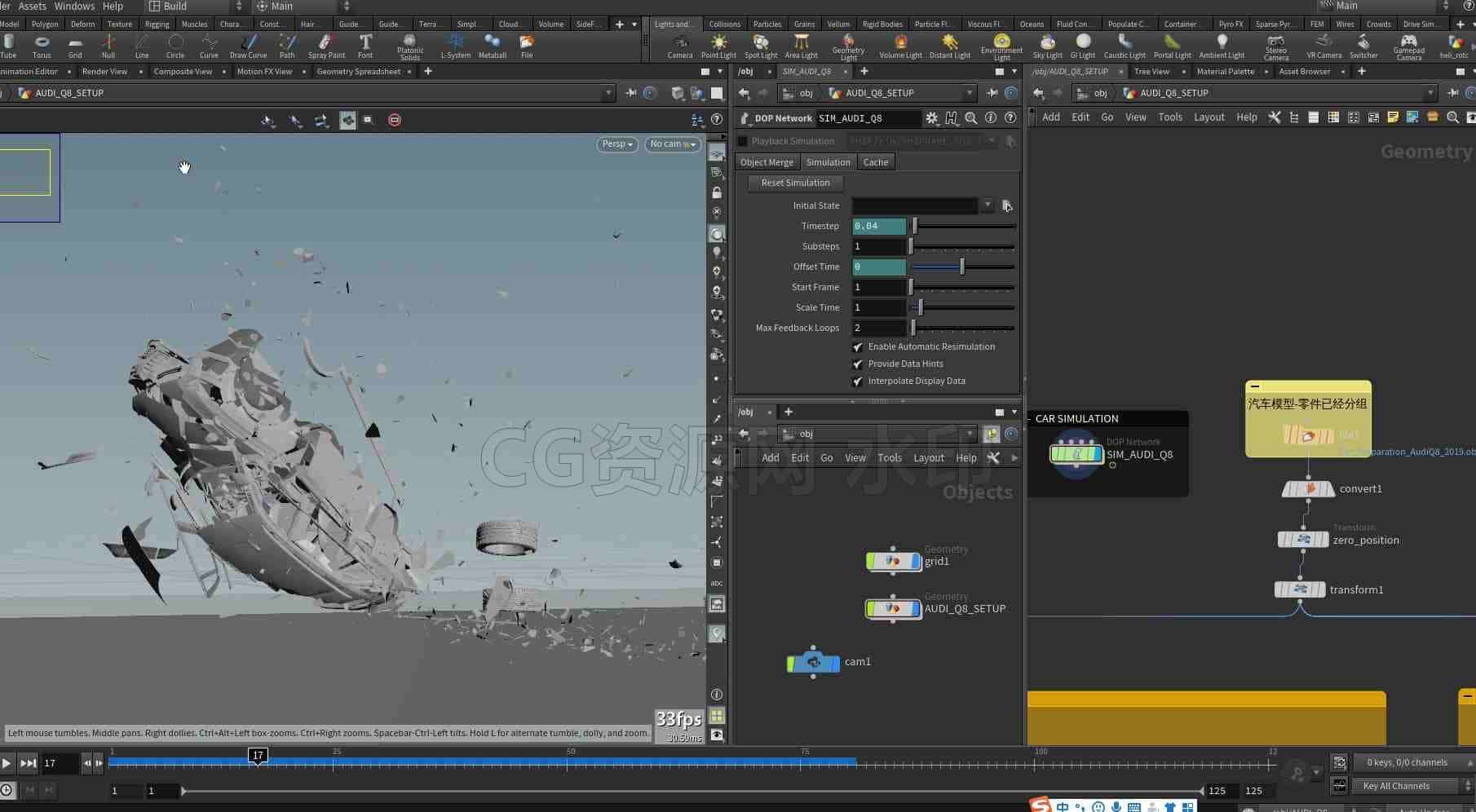The height and width of the screenshot is (812, 1476).
Task: Adjust the Scale Time slider
Action: 962,307
